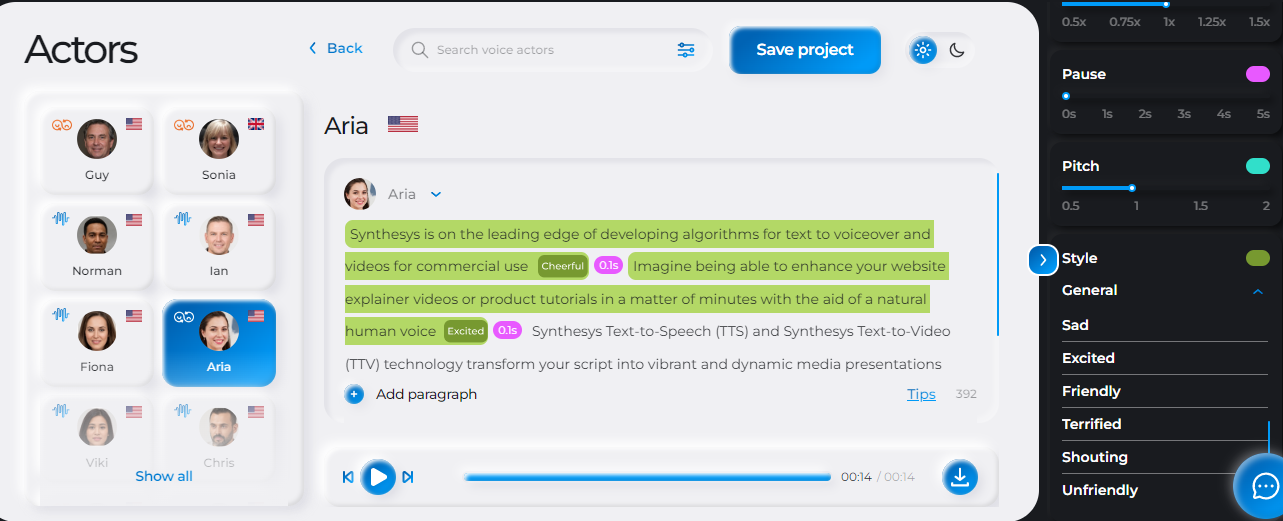Open the Aria voice dropdown chevron
This screenshot has height=521, width=1283.
tap(436, 195)
